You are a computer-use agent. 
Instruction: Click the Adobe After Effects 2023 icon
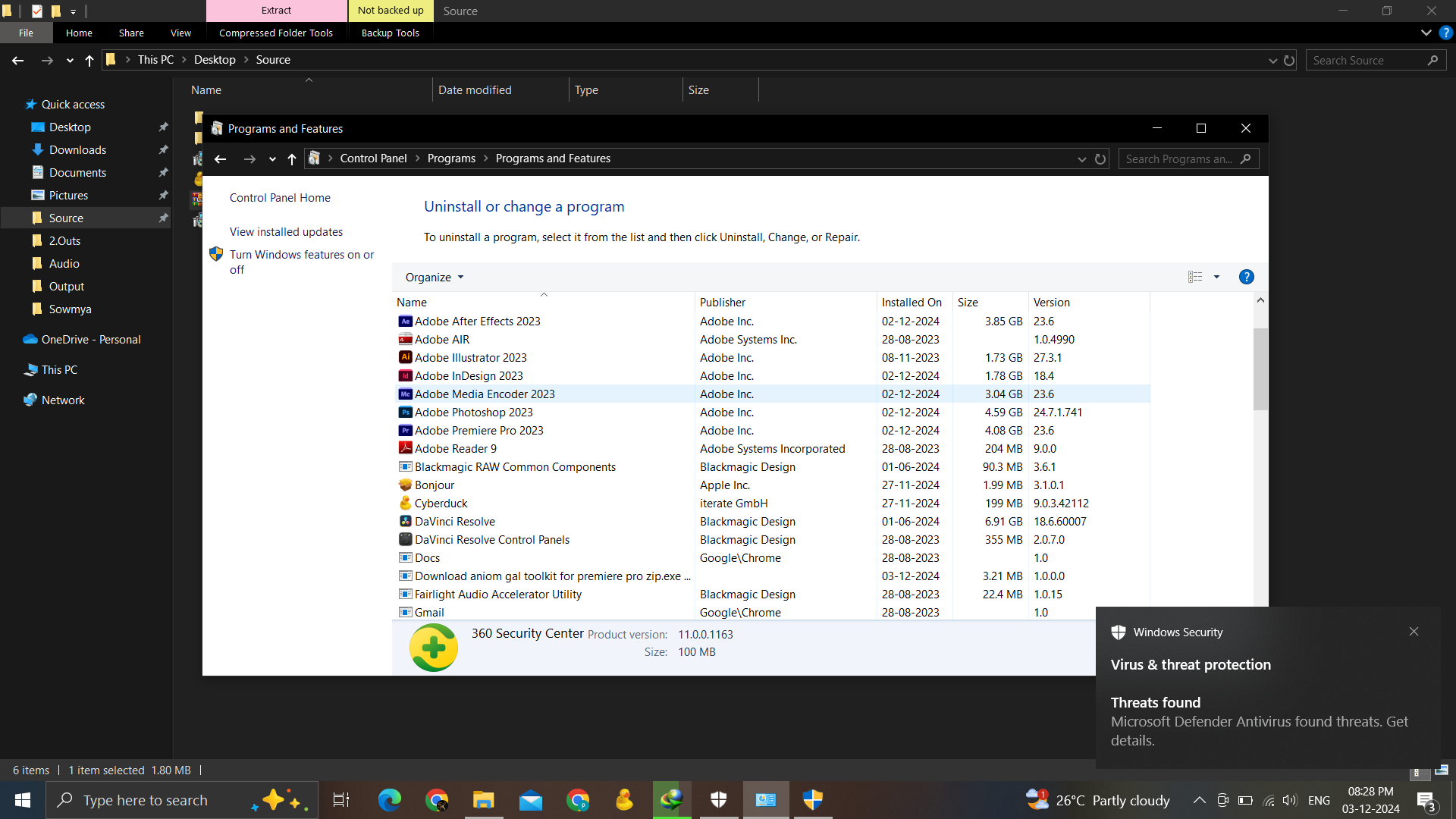point(406,322)
